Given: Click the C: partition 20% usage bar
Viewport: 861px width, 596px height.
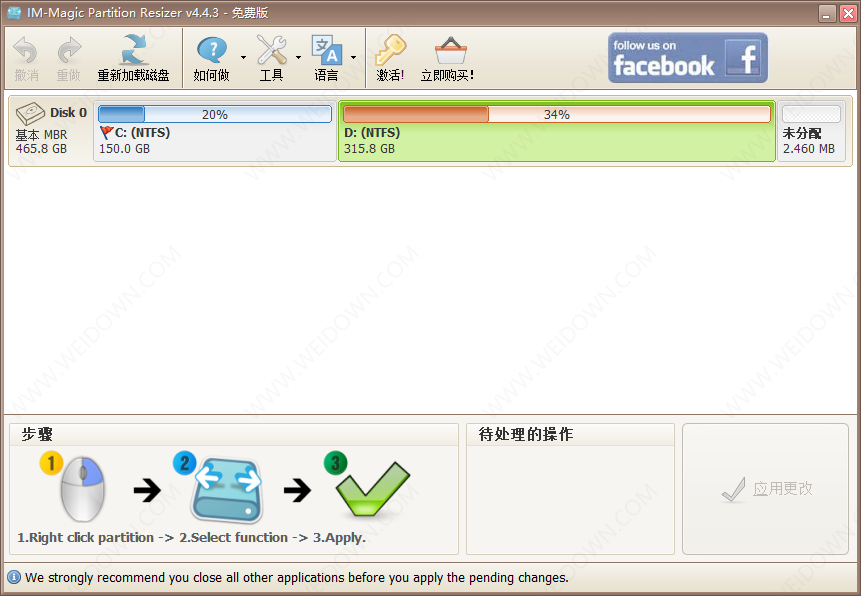Looking at the screenshot, I should coord(215,114).
